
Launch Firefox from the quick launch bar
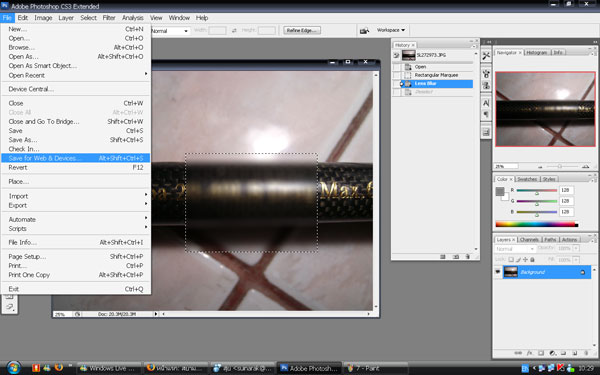(59, 368)
